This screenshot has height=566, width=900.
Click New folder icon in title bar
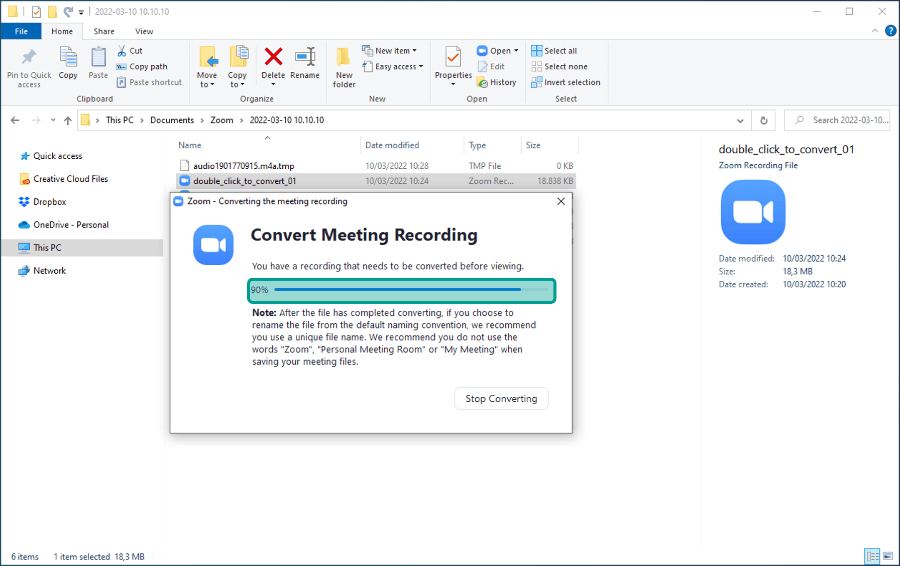point(52,11)
